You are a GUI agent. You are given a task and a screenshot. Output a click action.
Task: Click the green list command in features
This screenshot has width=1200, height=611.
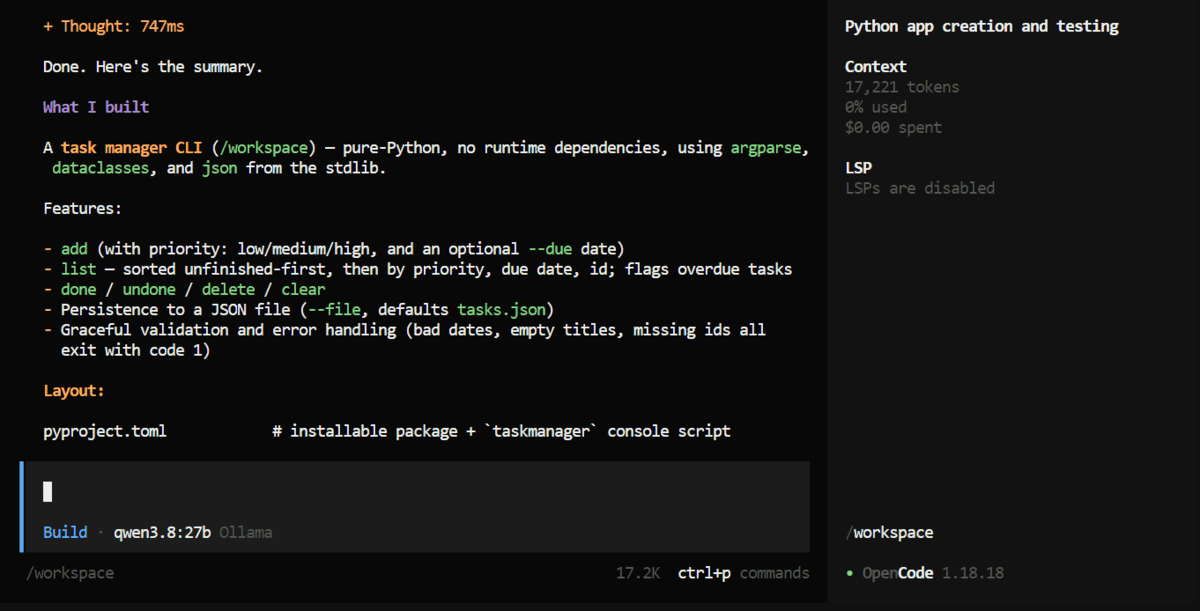[x=78, y=269]
